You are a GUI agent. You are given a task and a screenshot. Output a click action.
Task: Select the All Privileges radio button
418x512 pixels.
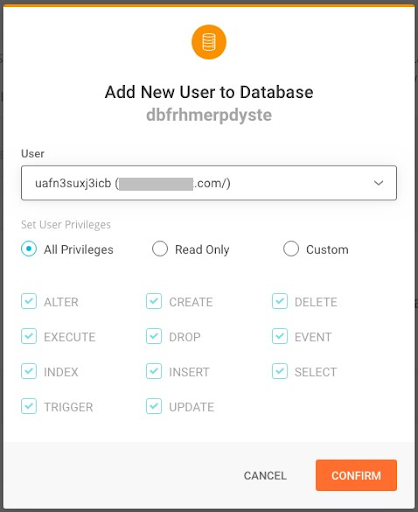click(x=29, y=249)
